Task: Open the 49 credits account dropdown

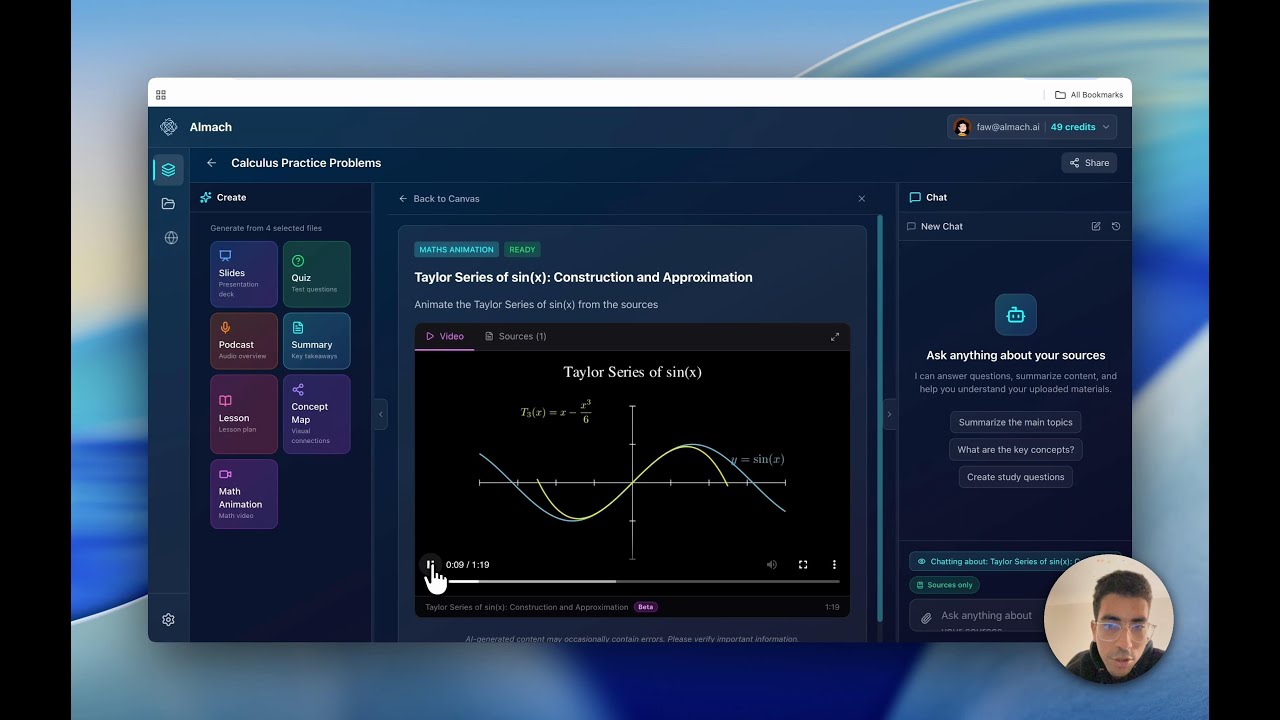Action: (x=1080, y=127)
